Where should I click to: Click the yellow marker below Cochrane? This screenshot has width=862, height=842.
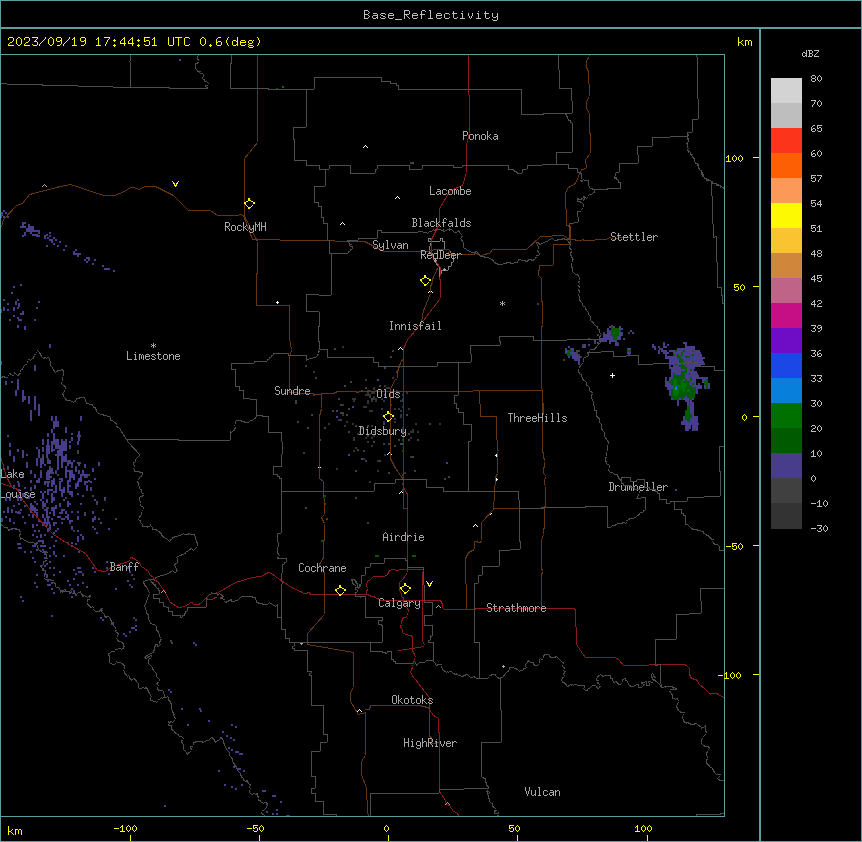coord(340,590)
